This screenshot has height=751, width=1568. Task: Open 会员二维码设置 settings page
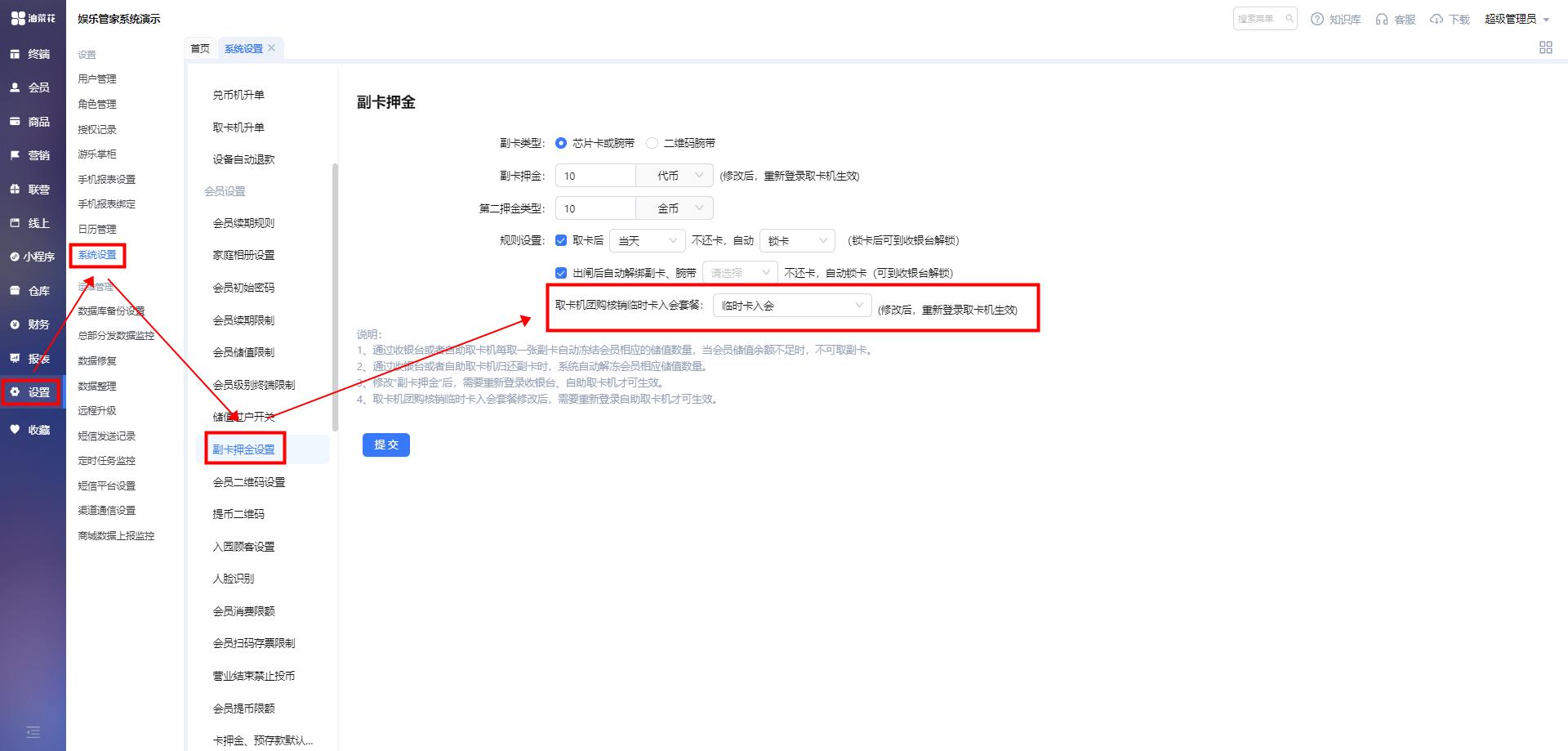point(249,482)
